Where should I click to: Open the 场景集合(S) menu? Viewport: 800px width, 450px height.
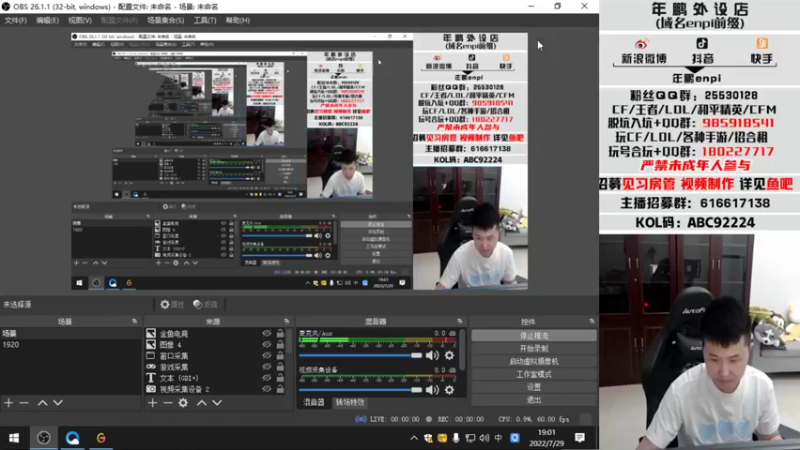click(166, 20)
